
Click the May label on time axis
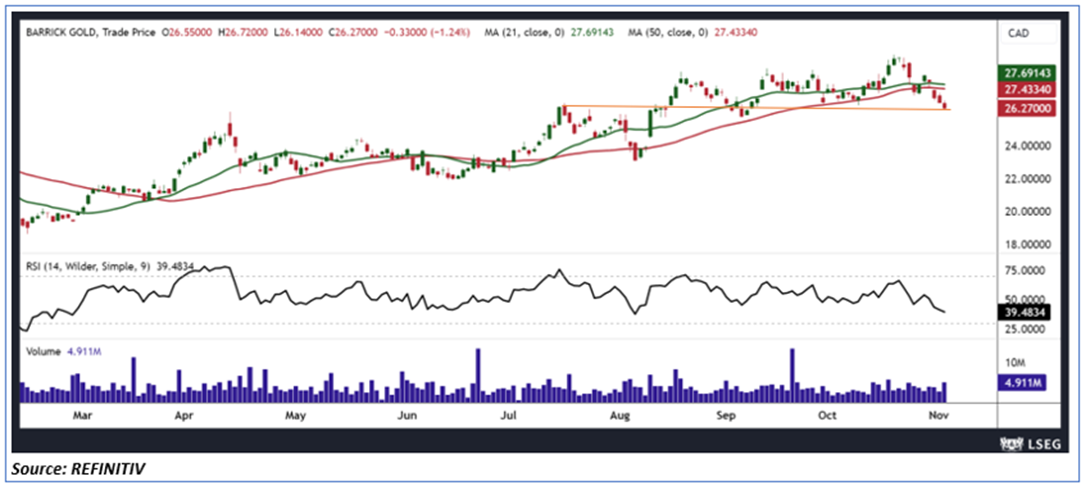tap(295, 416)
